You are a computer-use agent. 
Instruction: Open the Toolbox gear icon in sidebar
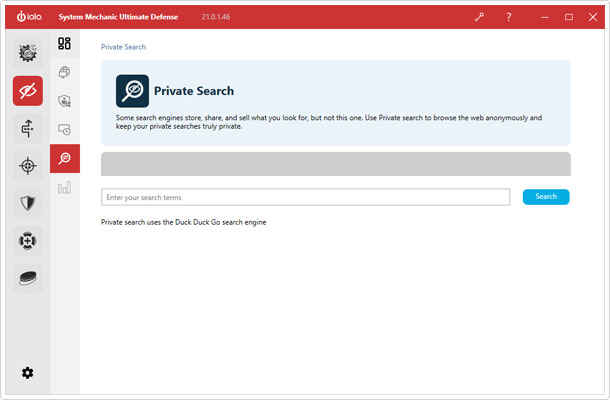pyautogui.click(x=28, y=53)
